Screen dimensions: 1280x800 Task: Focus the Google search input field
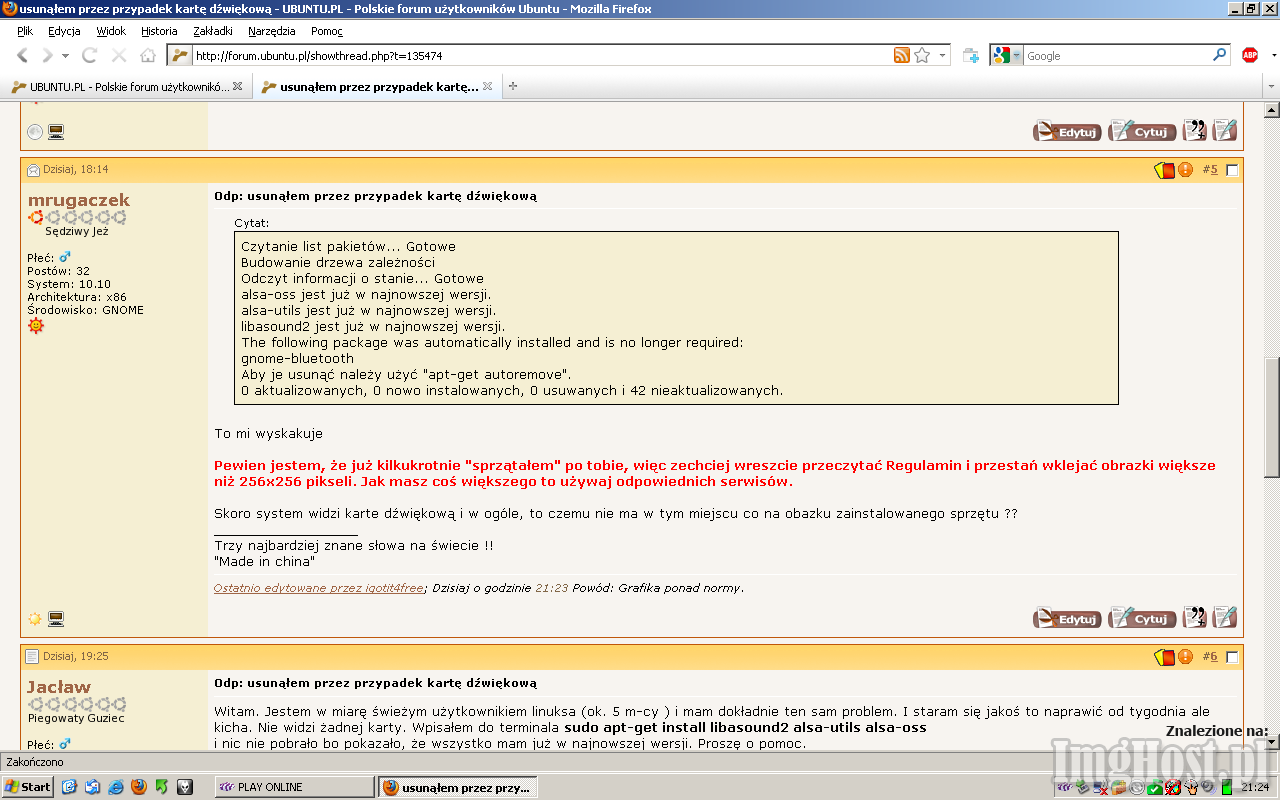1117,56
